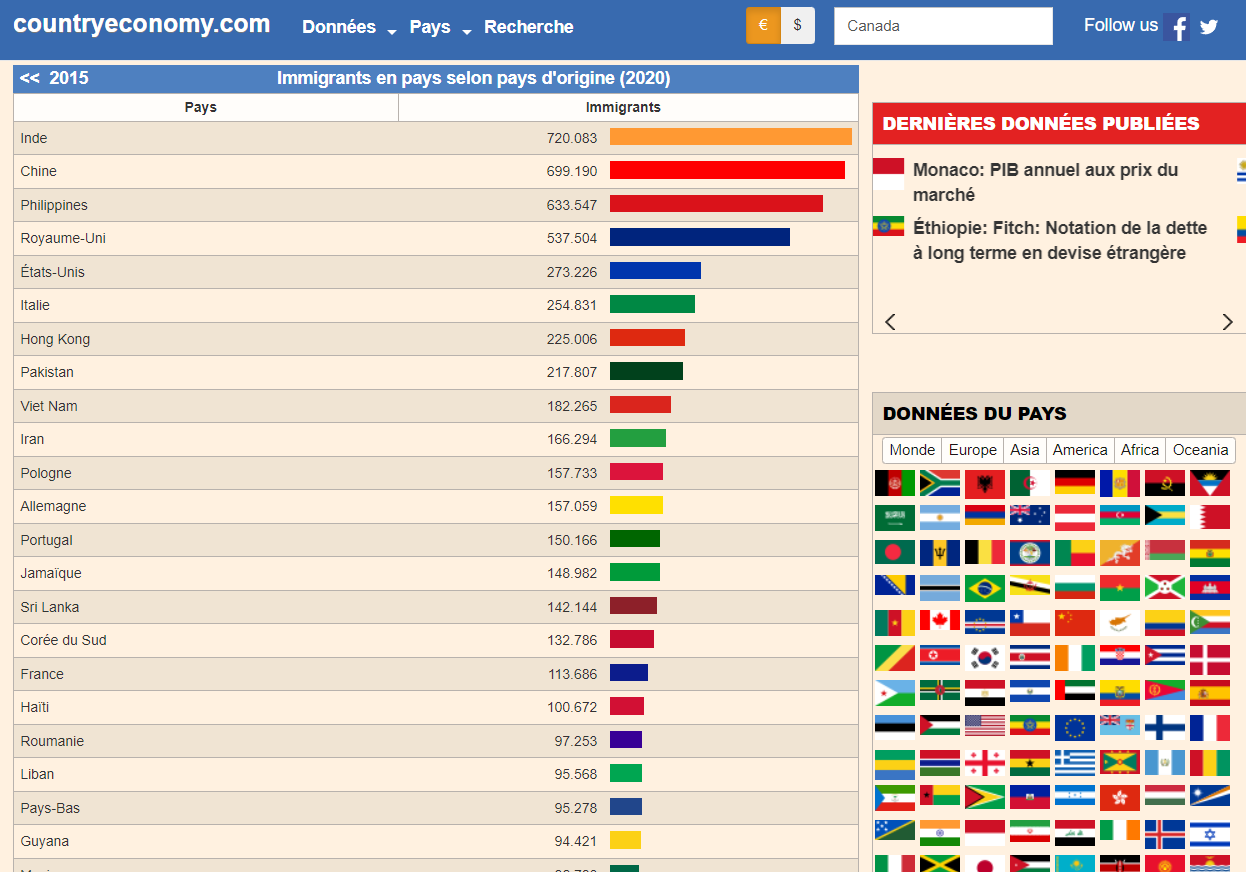Go to previous 2015 data link
The image size is (1246, 872).
[54, 79]
